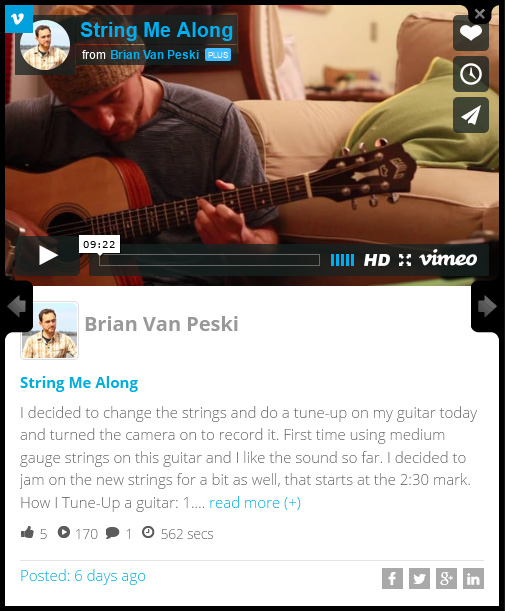Share on Google Plus icon
The image size is (505, 611).
[446, 578]
